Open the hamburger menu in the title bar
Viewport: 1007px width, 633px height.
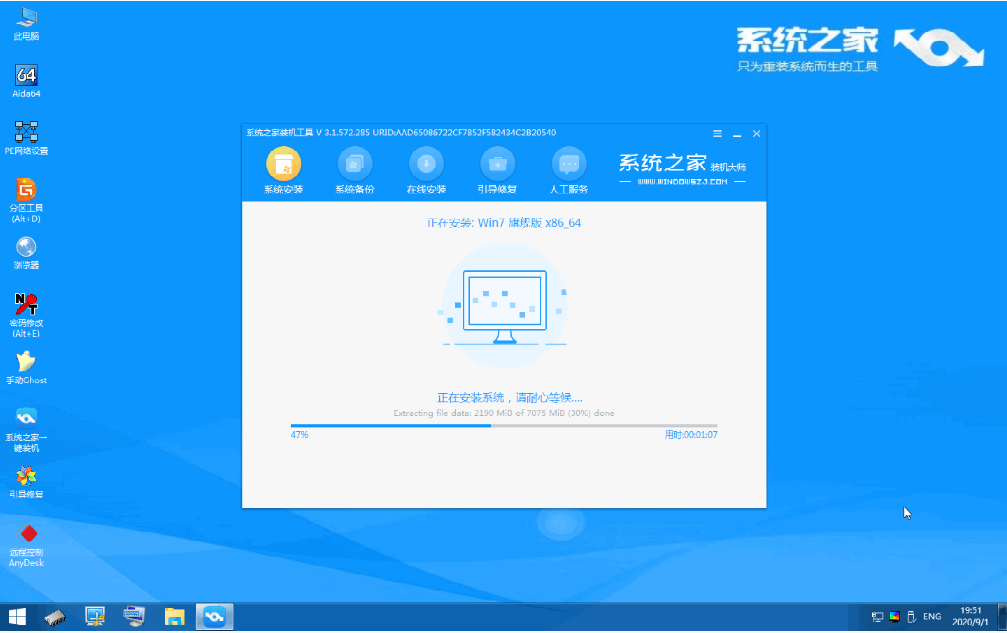pyautogui.click(x=717, y=133)
